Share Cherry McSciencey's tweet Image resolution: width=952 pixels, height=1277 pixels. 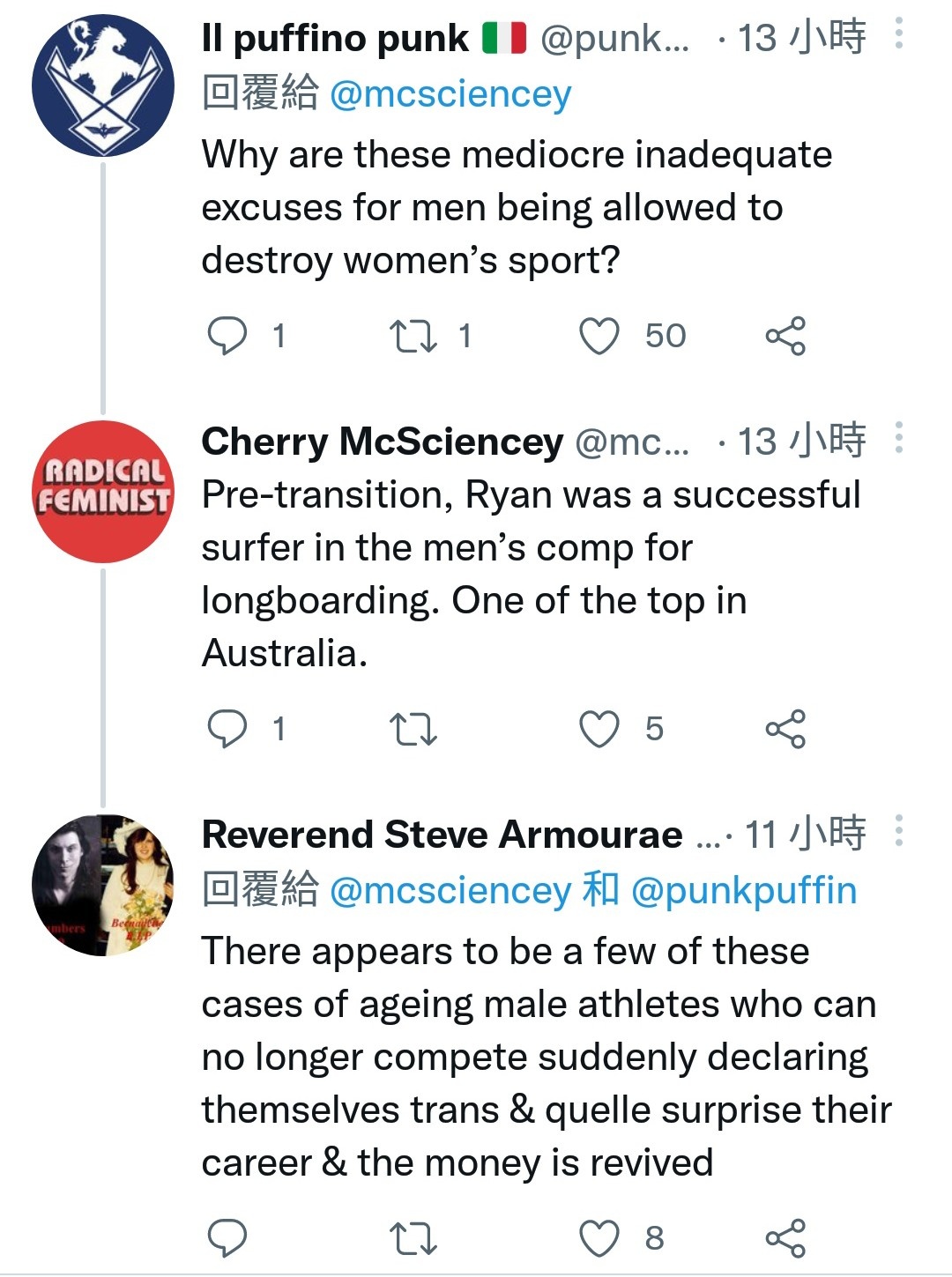coord(785,729)
